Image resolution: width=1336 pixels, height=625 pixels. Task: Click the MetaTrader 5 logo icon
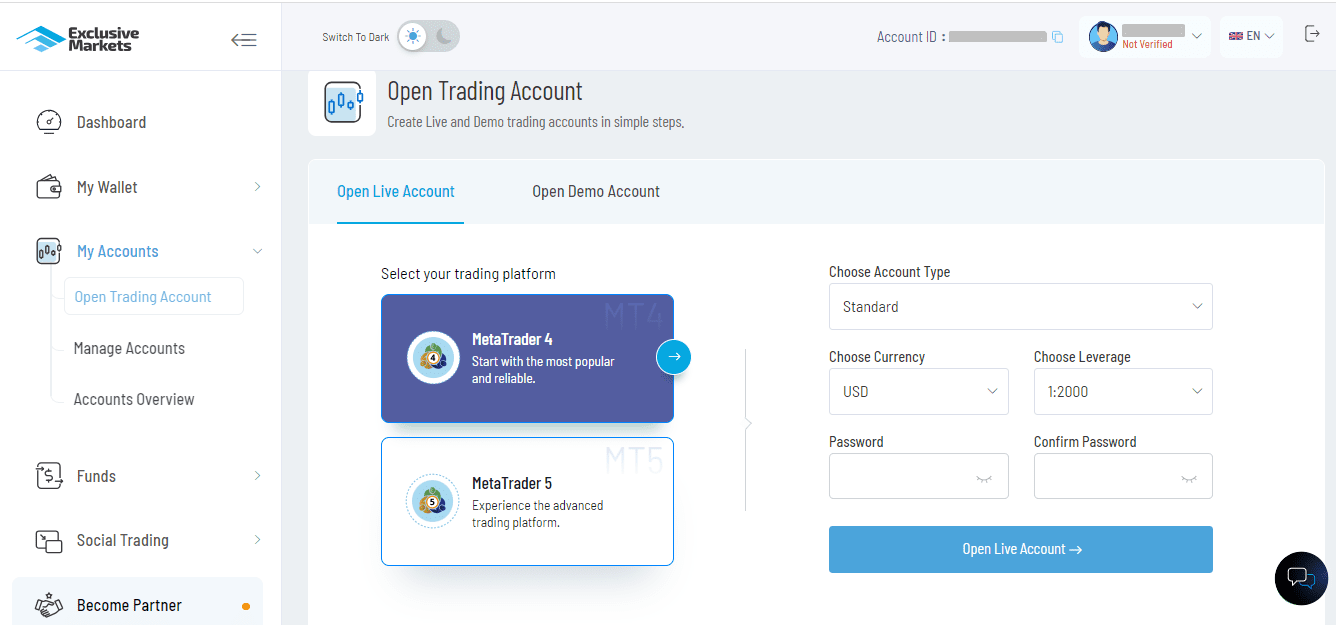pos(433,501)
